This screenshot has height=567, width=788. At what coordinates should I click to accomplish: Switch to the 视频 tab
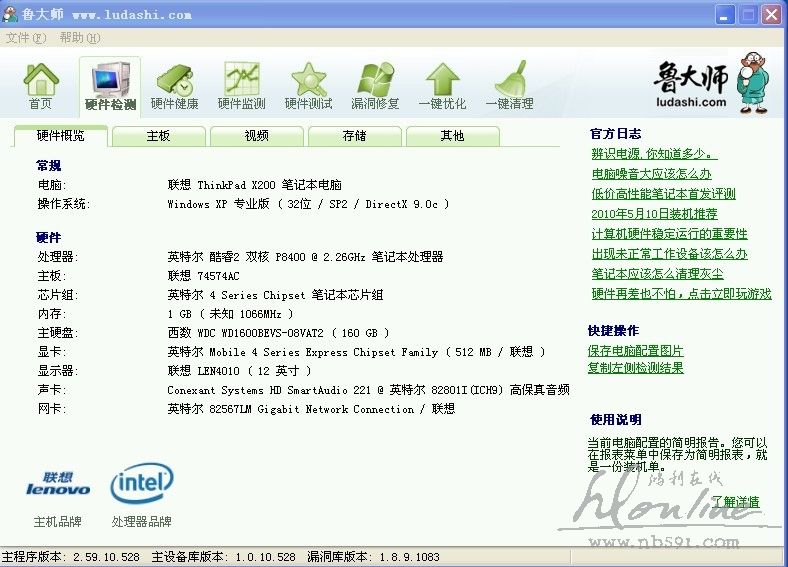[256, 136]
